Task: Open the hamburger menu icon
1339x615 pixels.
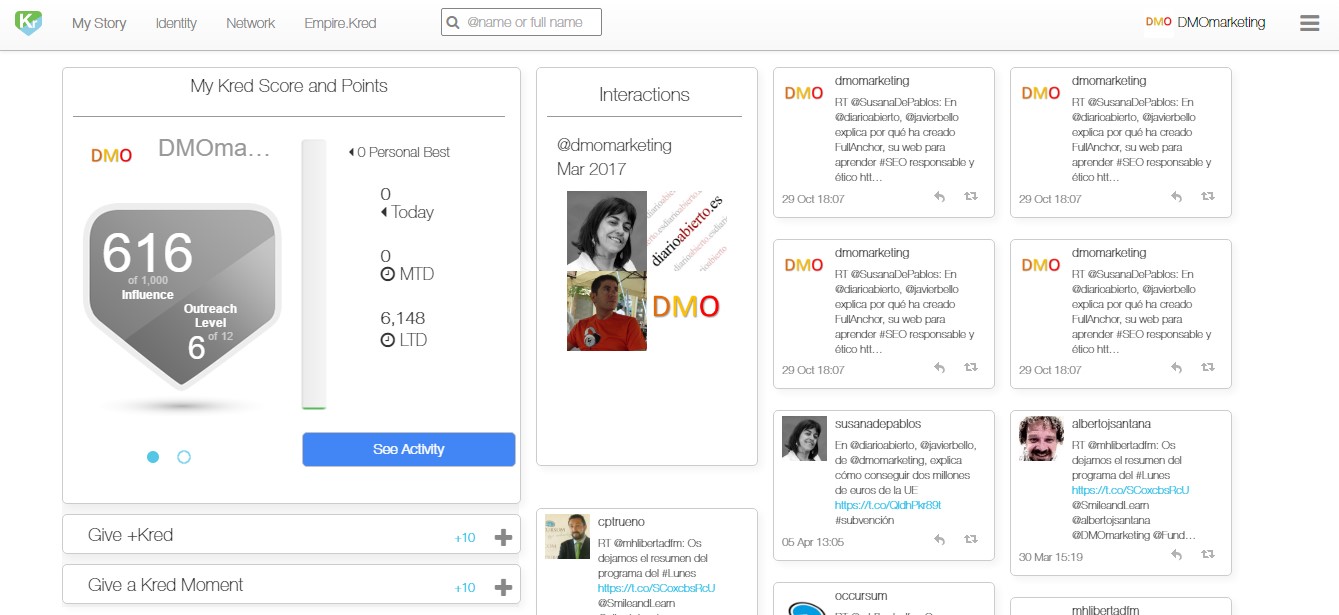Action: 1310,23
